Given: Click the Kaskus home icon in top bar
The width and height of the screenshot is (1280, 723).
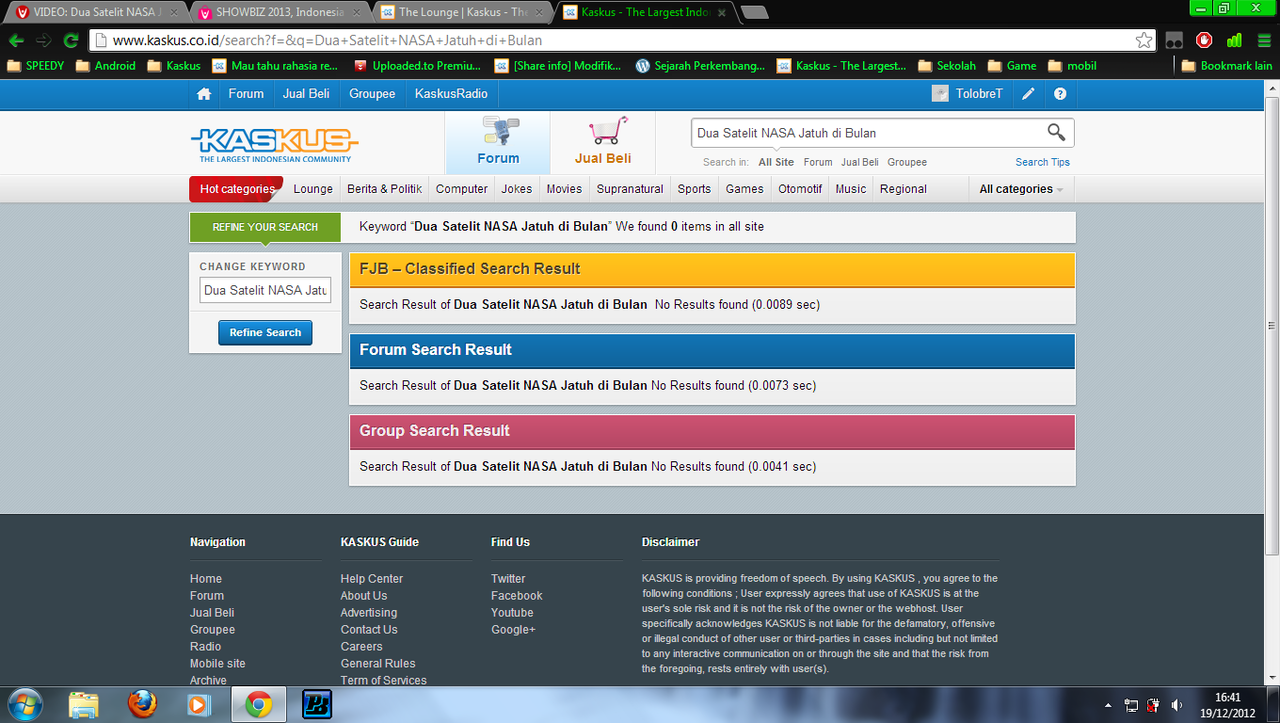Looking at the screenshot, I should pos(204,94).
